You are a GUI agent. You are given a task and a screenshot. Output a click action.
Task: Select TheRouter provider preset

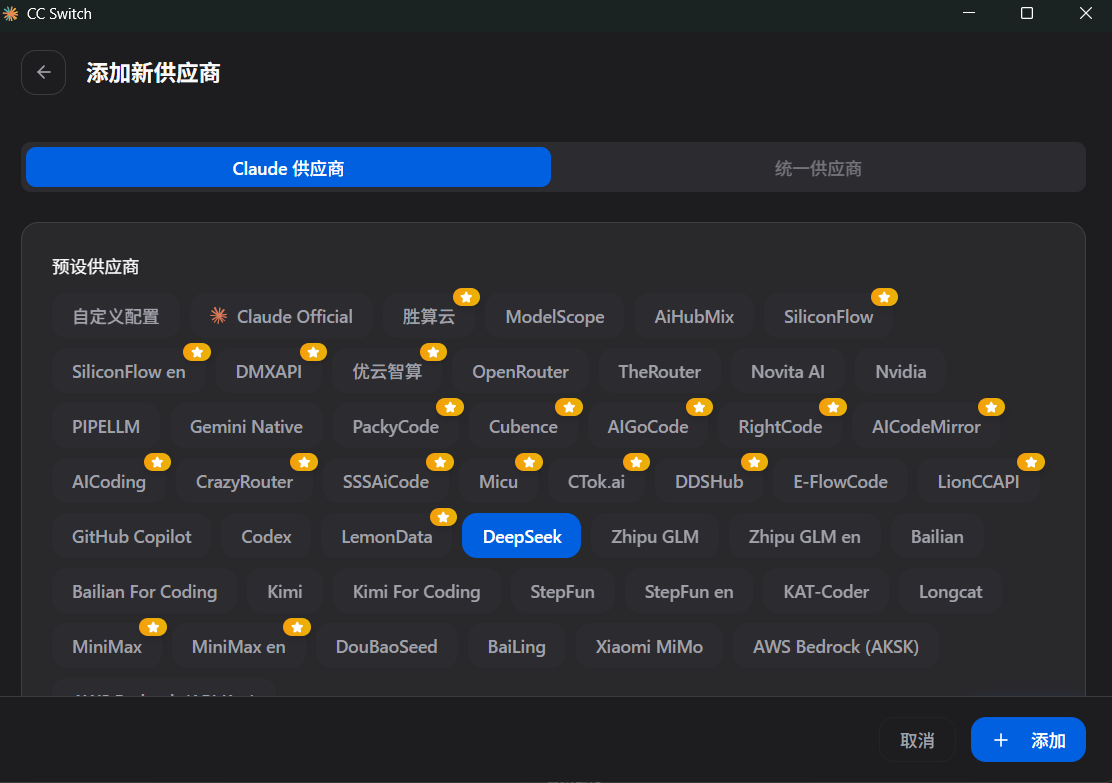click(659, 372)
